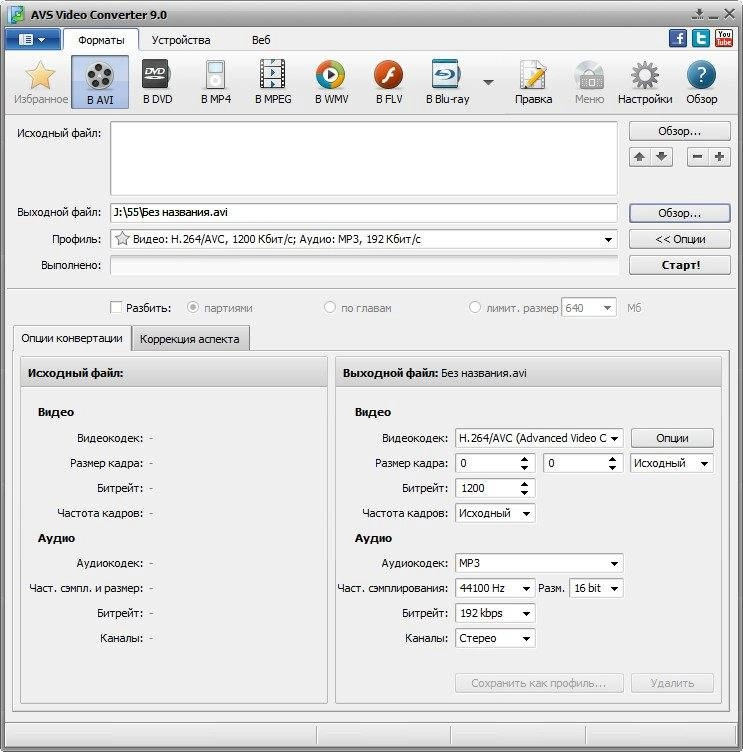
Task: Enable the Разбить split checkbox
Action: [x=116, y=307]
